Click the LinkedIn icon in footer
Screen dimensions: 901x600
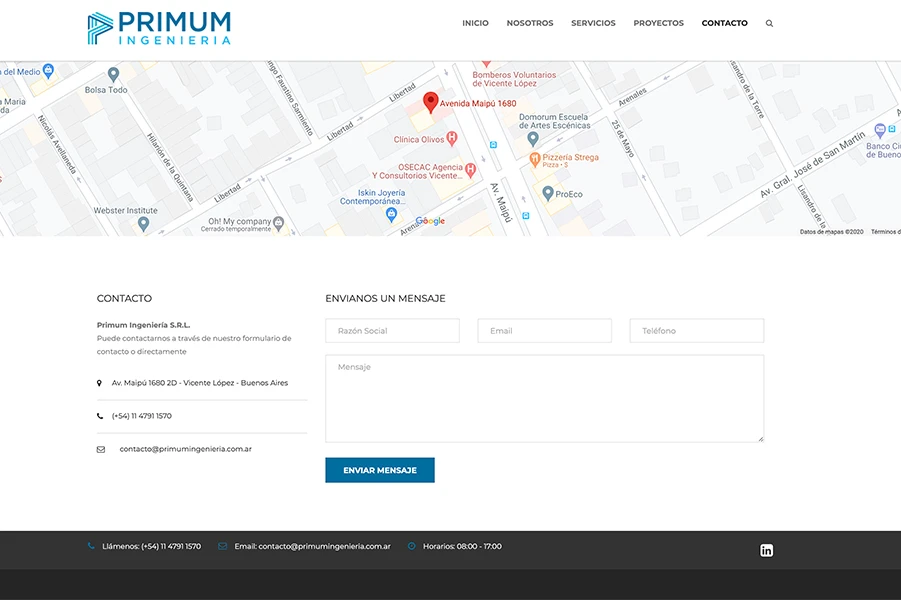coord(766,550)
